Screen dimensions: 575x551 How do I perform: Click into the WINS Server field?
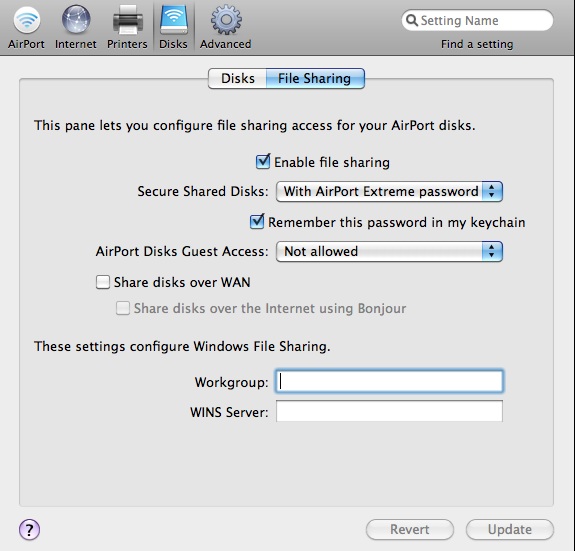(389, 411)
